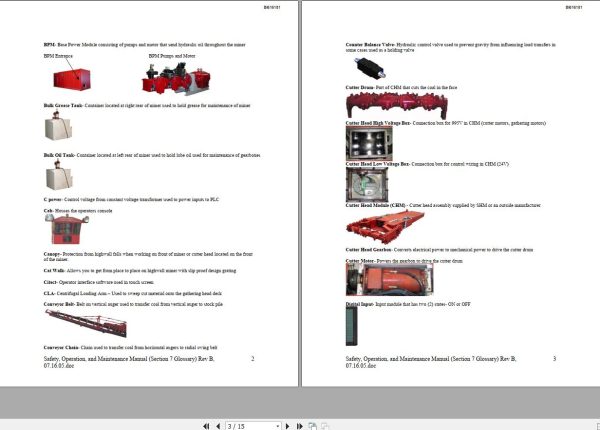Click the 'CLA' glossary term

(x=49, y=293)
